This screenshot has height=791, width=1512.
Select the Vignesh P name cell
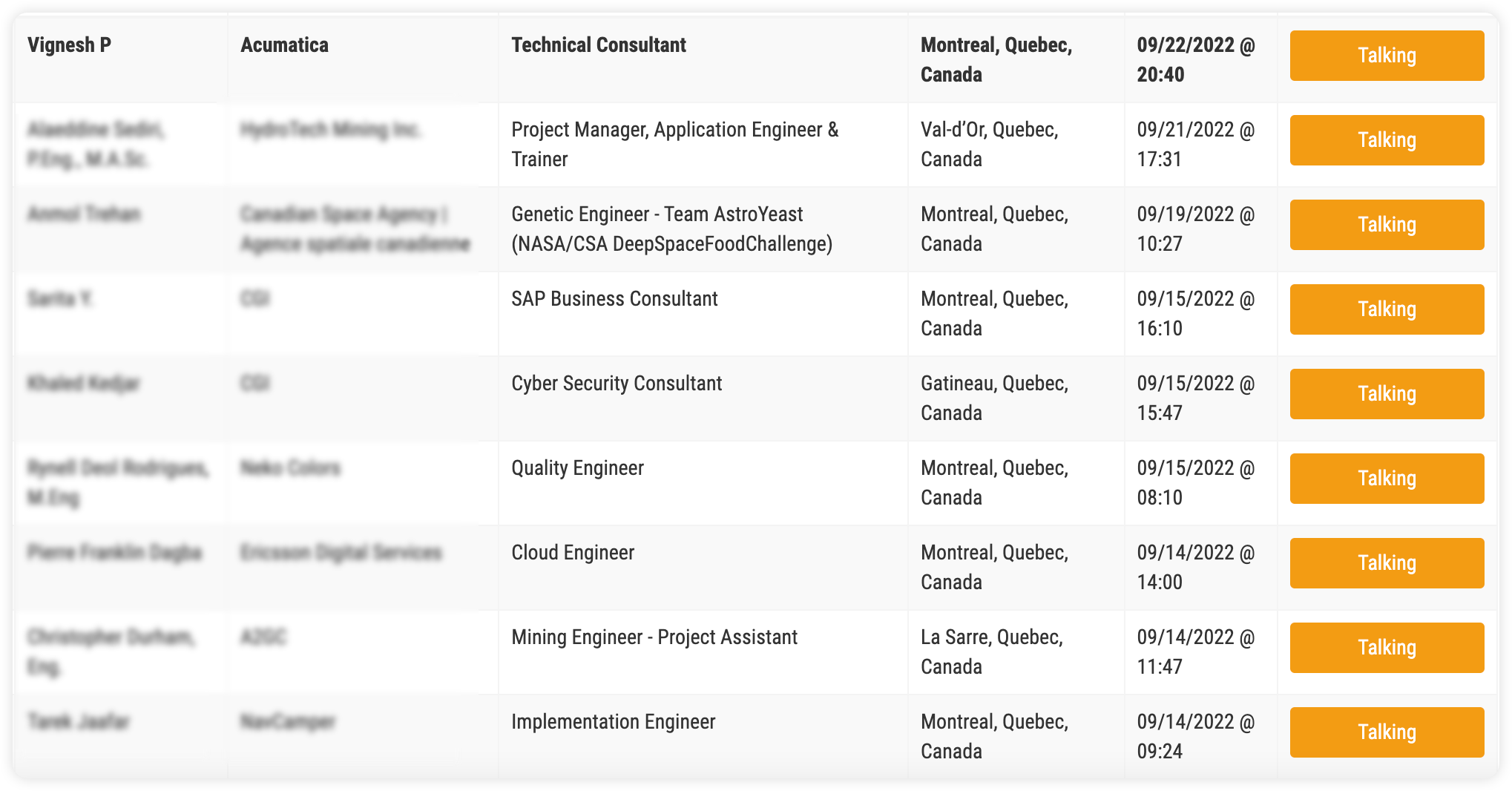70,45
